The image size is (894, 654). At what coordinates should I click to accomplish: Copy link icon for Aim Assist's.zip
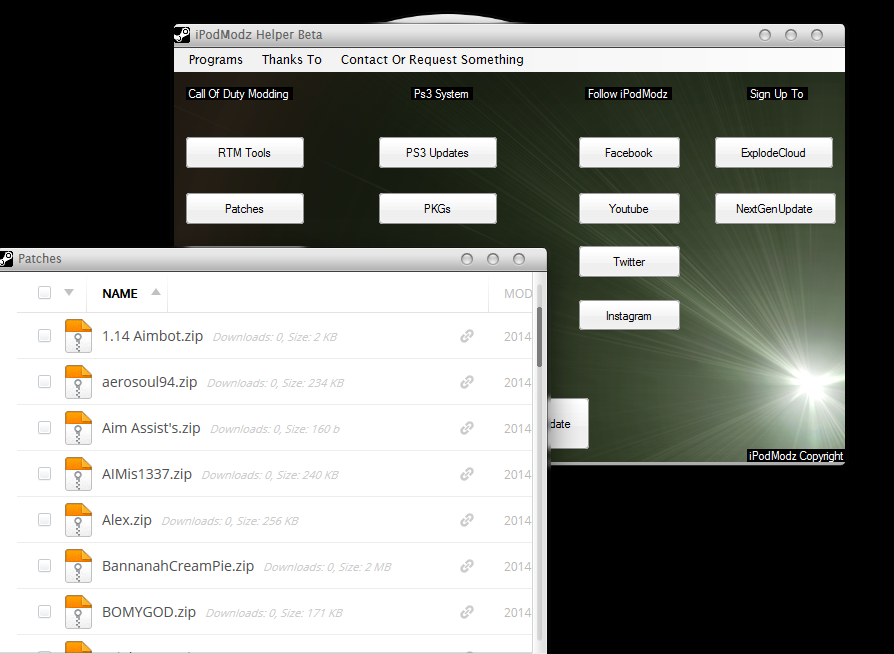tap(467, 428)
